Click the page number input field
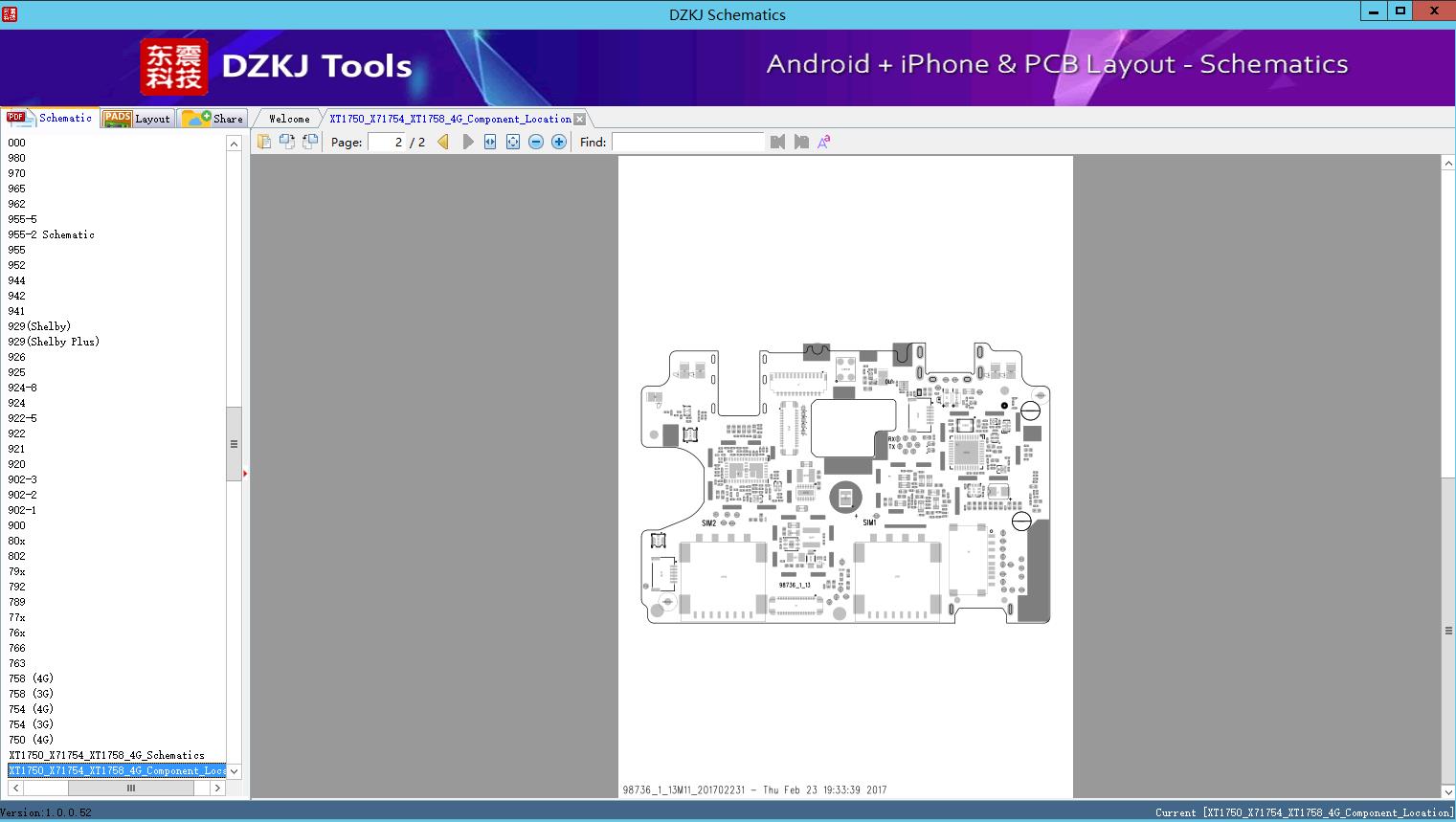This screenshot has width=1456, height=822. click(387, 142)
